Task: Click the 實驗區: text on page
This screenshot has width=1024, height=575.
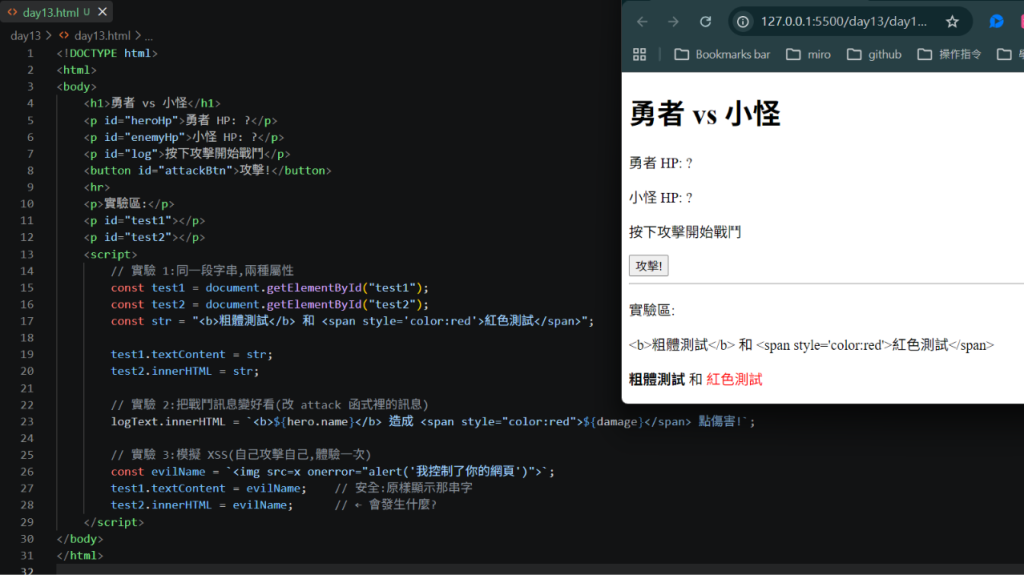Action: tap(652, 310)
